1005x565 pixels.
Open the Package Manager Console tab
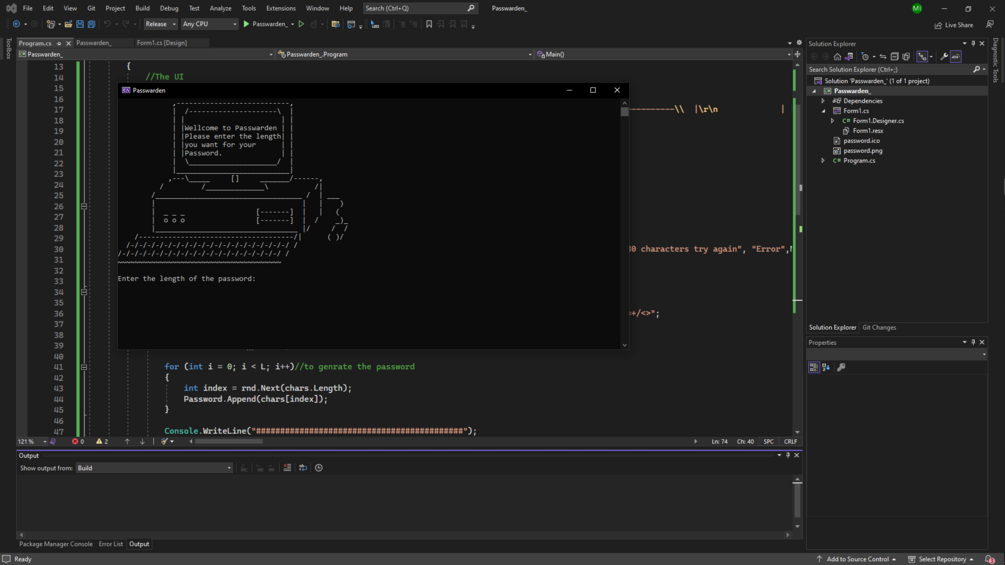coord(56,544)
